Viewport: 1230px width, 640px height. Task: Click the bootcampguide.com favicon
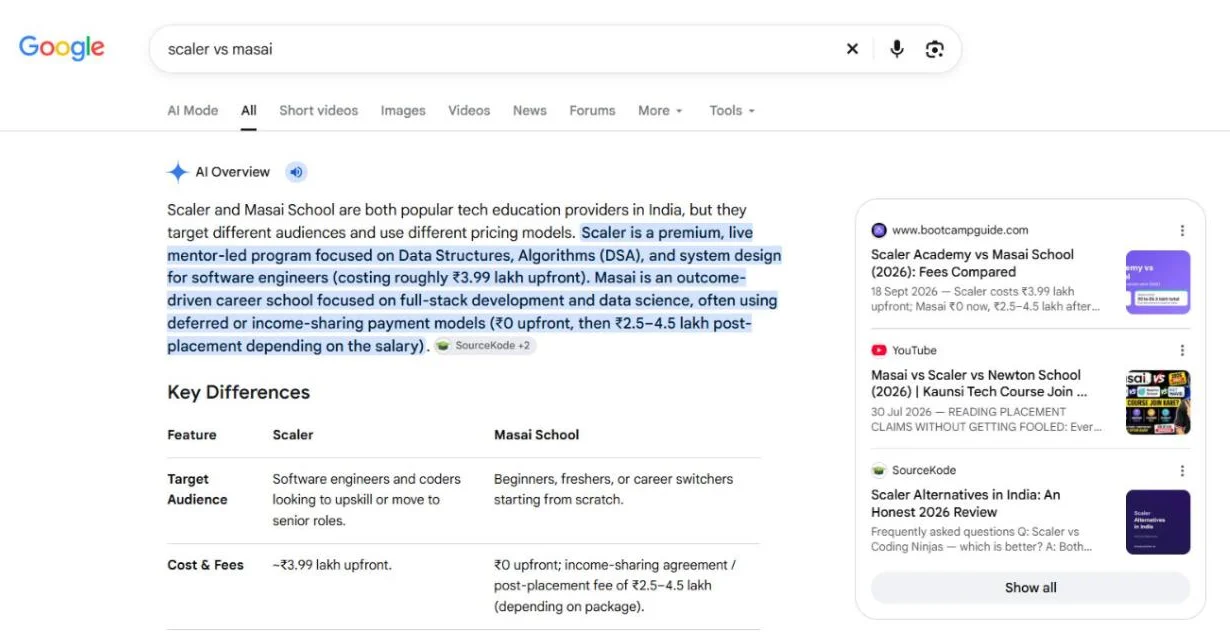[879, 230]
